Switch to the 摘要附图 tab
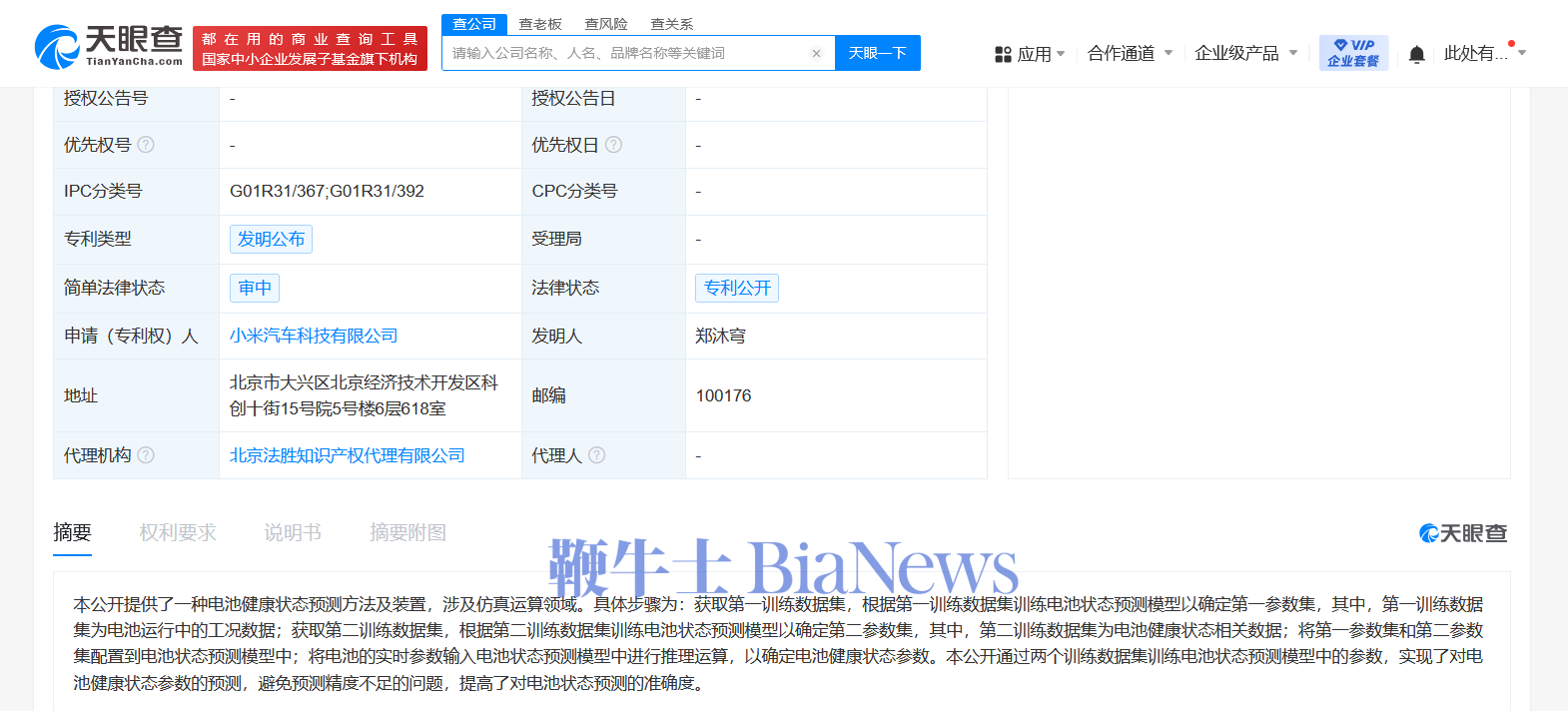1568x711 pixels. (x=407, y=533)
